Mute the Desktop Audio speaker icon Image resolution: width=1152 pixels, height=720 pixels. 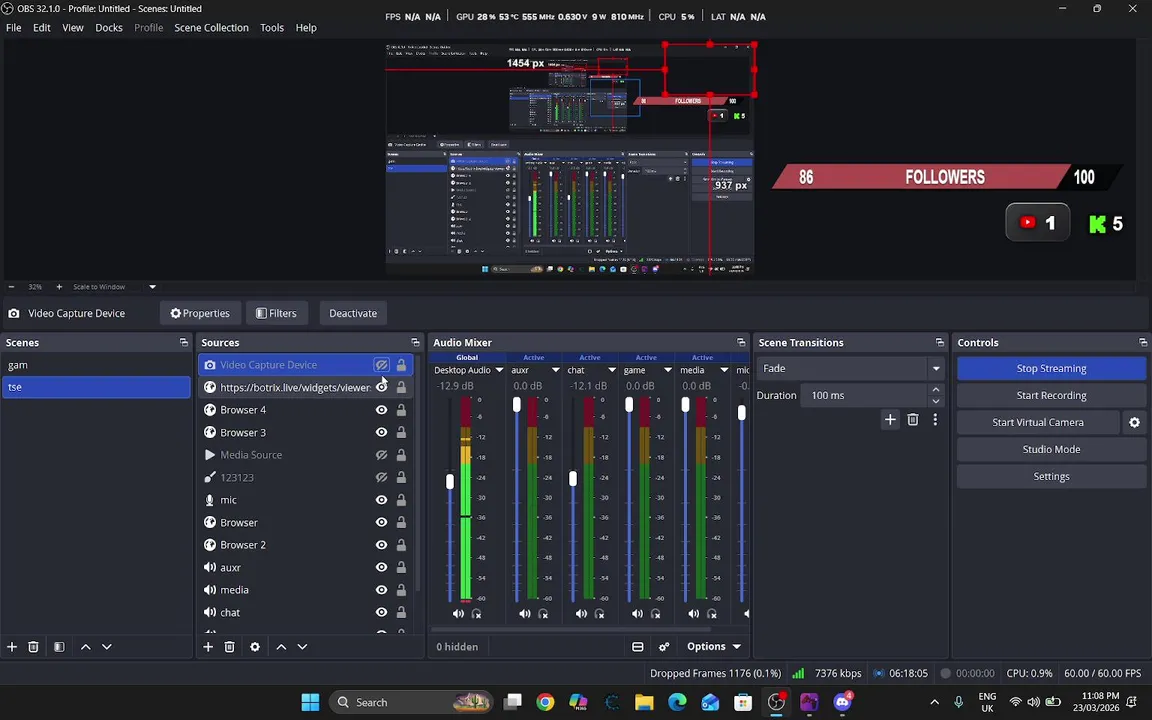pyautogui.click(x=458, y=613)
